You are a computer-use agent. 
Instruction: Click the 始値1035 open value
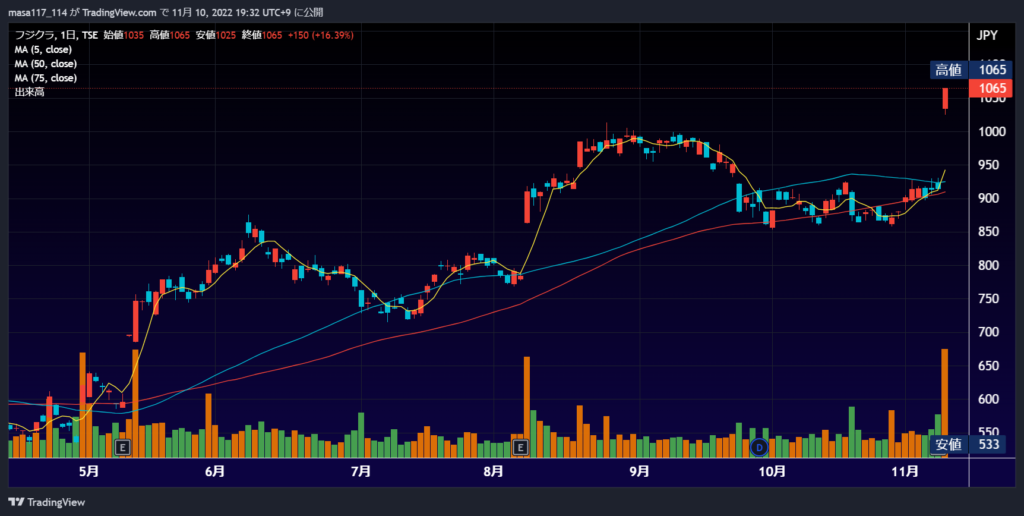pos(123,35)
